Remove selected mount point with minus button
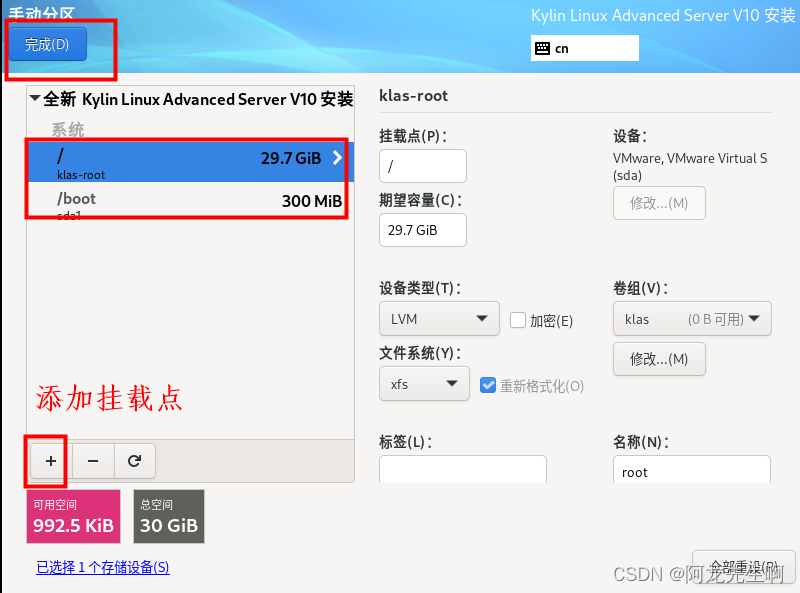 93,461
